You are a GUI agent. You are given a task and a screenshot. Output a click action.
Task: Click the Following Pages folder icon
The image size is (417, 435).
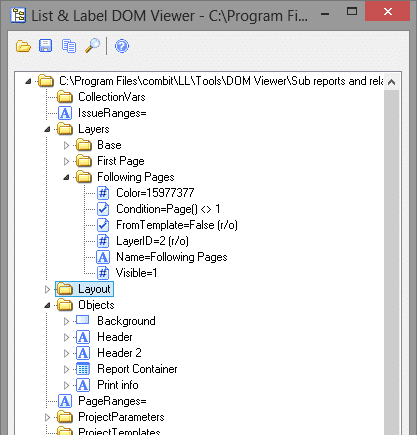pyautogui.click(x=84, y=177)
